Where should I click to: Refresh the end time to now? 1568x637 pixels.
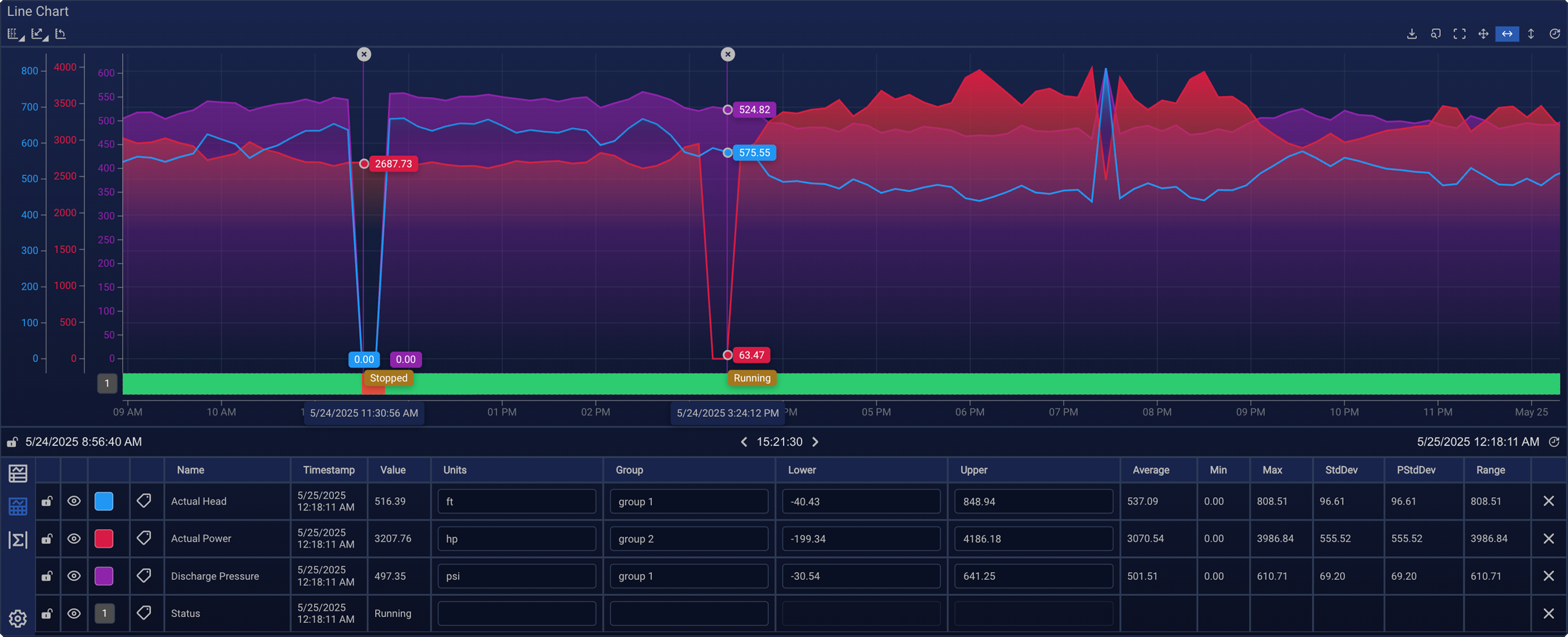click(x=1554, y=442)
